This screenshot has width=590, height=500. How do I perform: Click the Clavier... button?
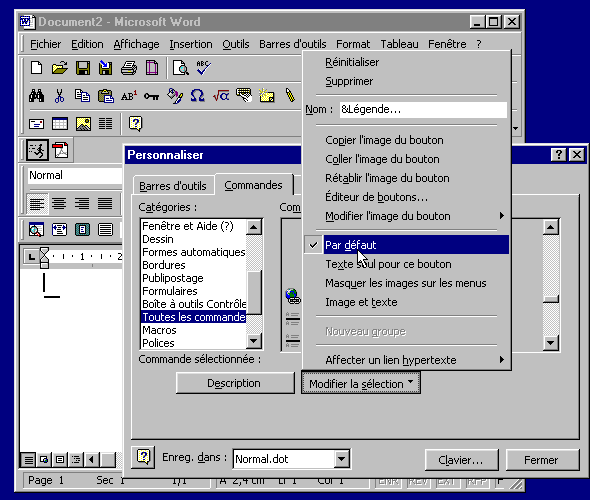pyautogui.click(x=462, y=460)
